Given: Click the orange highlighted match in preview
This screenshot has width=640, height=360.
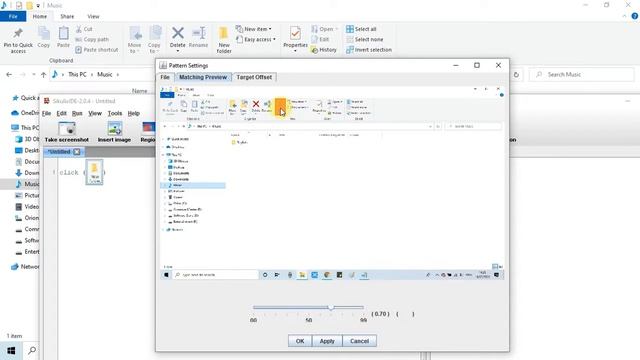Looking at the screenshot, I should tap(280, 107).
